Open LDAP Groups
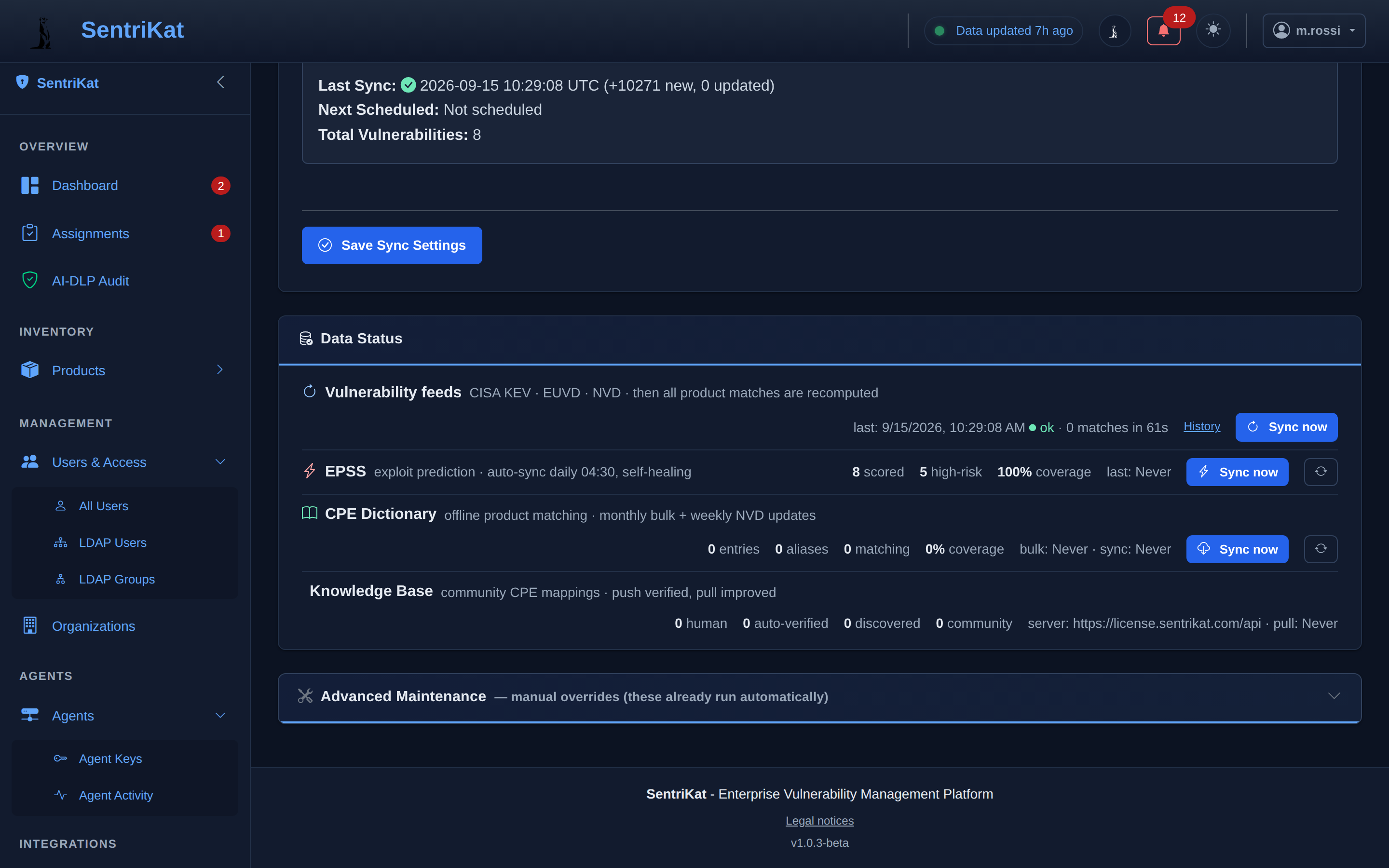This screenshot has width=1389, height=868. point(117,579)
